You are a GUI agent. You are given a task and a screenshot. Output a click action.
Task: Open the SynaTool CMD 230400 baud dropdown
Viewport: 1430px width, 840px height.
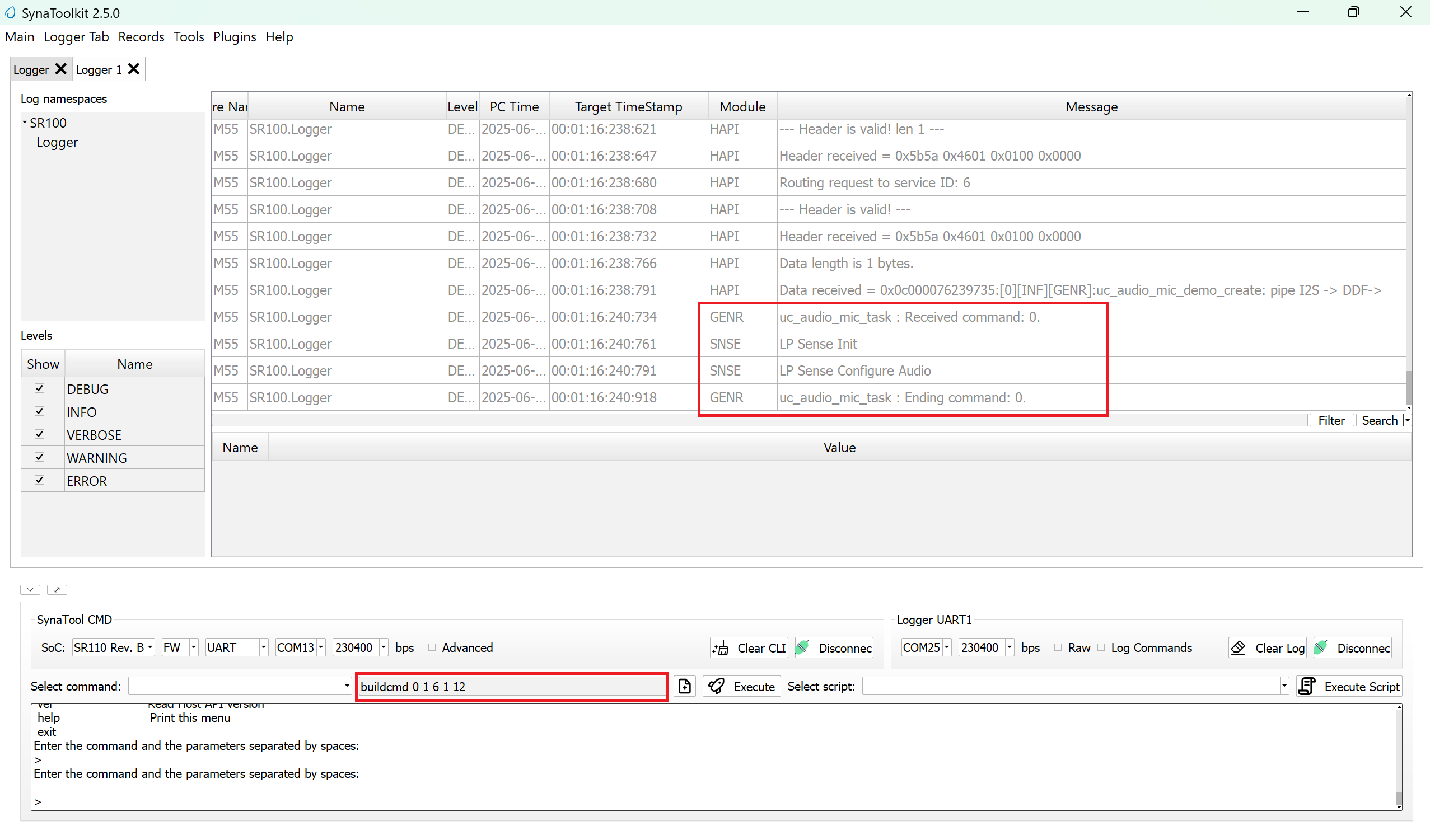point(384,647)
